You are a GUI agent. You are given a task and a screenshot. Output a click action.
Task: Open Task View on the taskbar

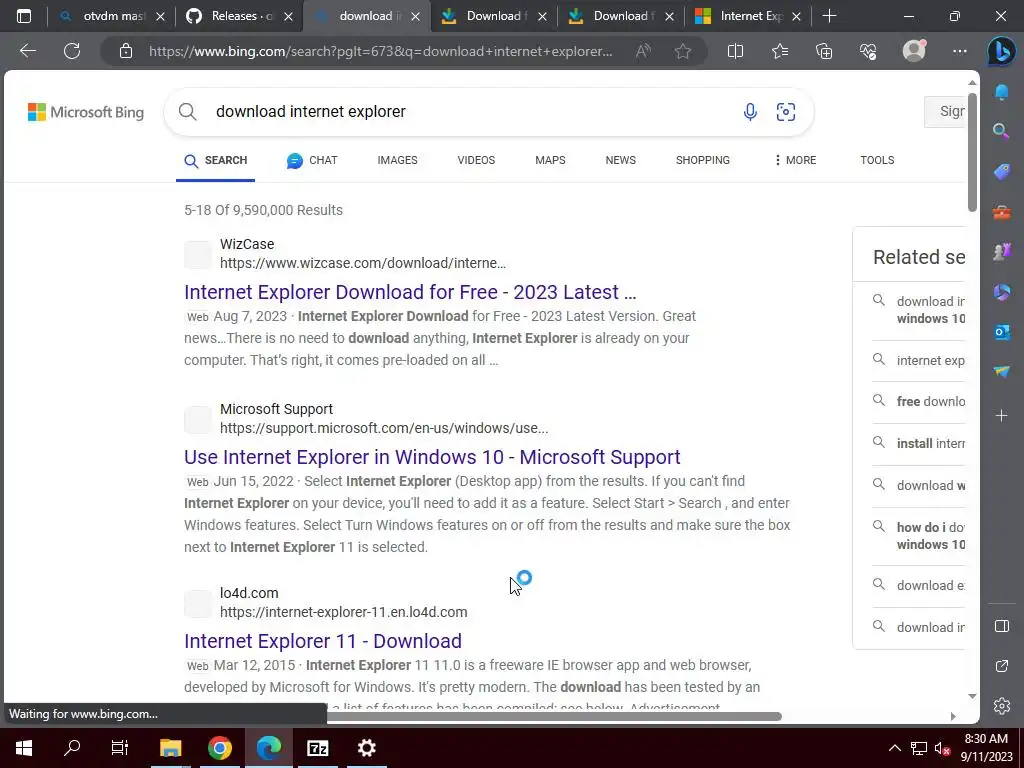coord(120,748)
